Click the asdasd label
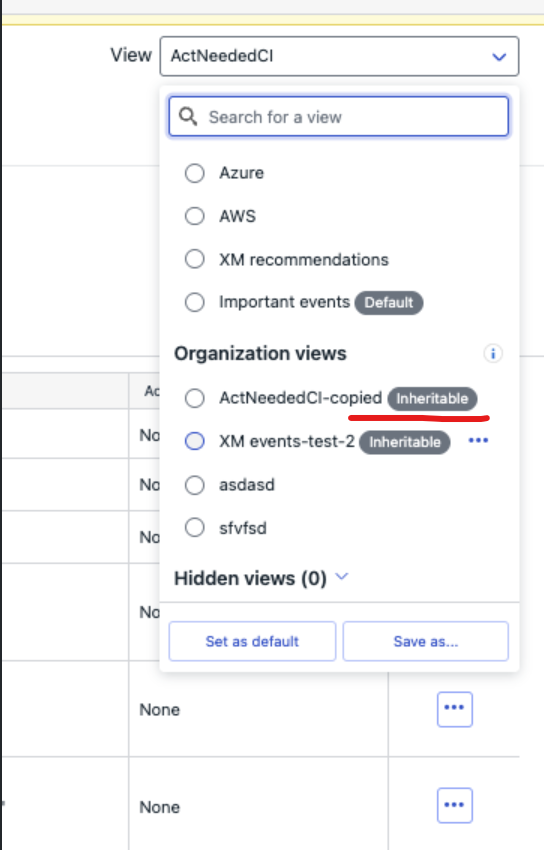This screenshot has width=544, height=850. (x=247, y=485)
